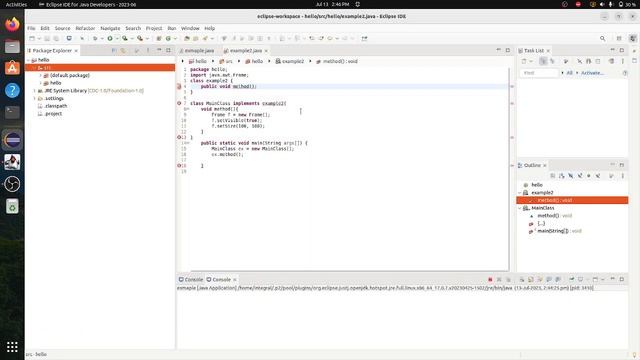Select .classpath file in Package Explorer
Screen dimensions: 640x360
56,106
